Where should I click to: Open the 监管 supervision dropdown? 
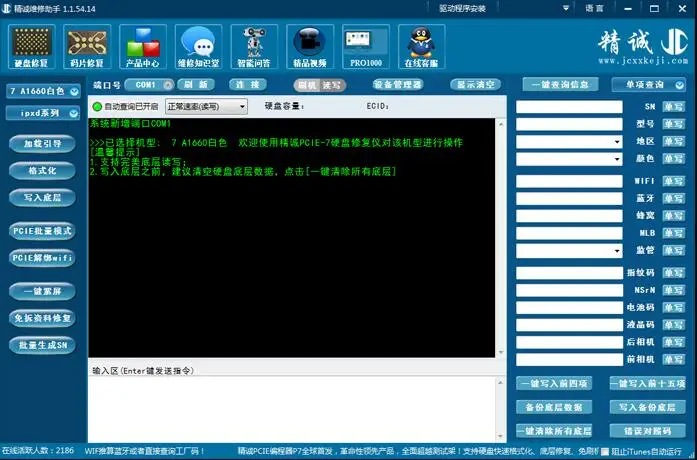click(569, 251)
